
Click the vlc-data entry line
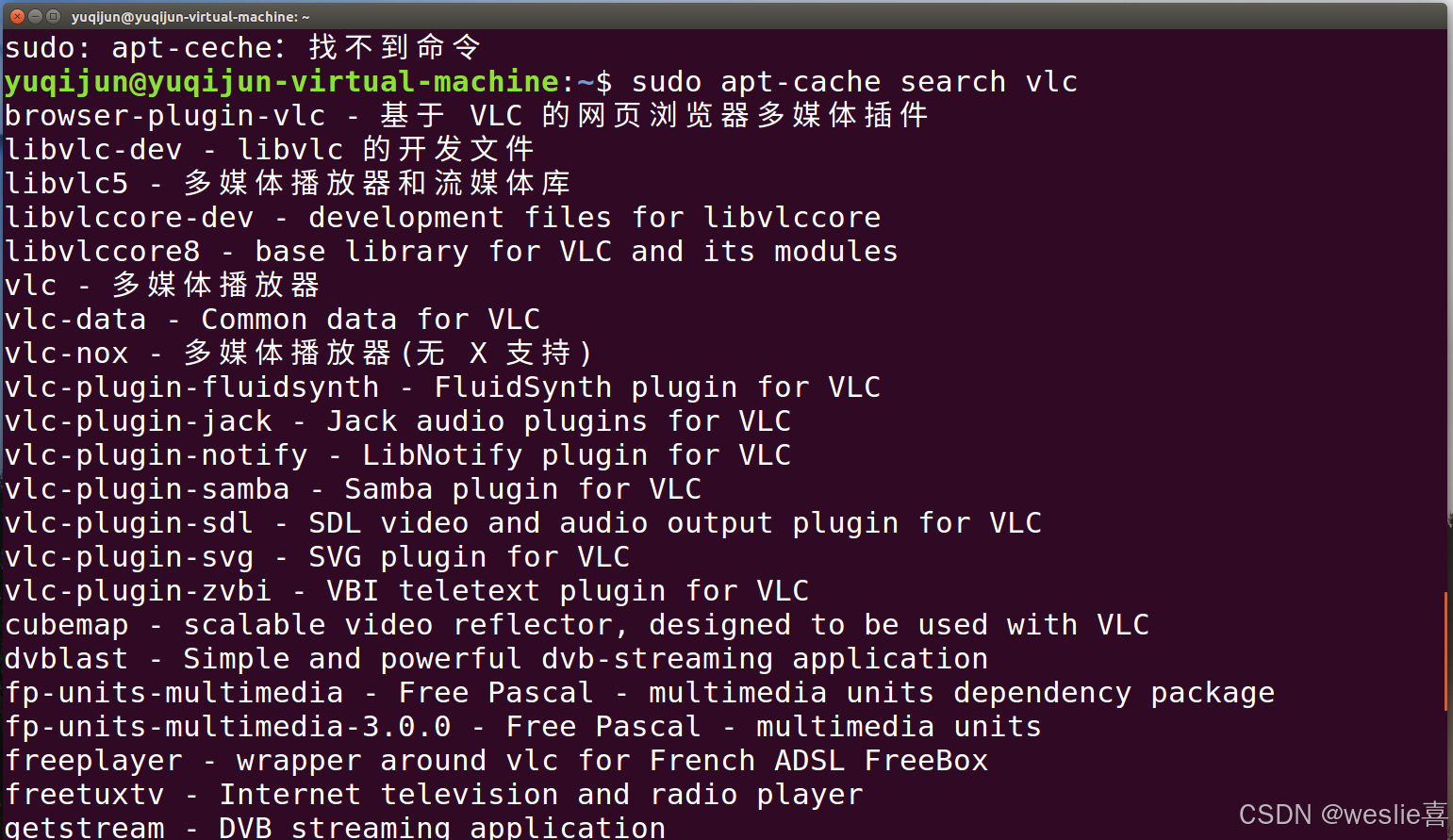(x=75, y=319)
